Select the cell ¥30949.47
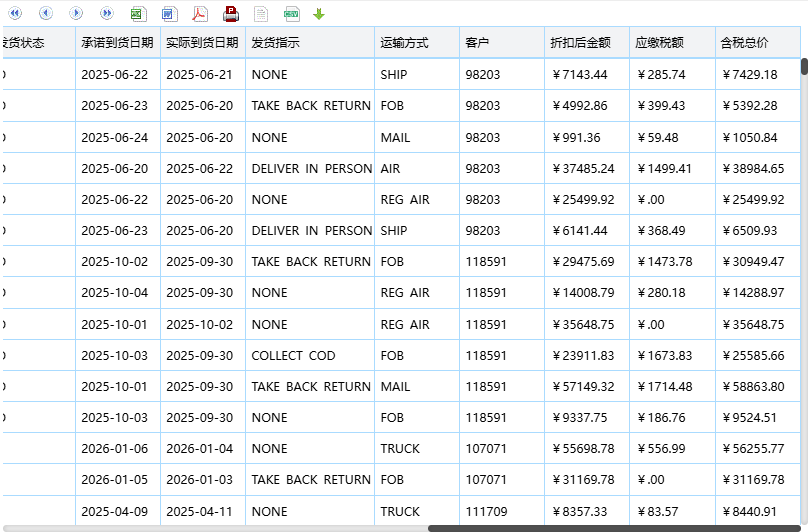Image resolution: width=808 pixels, height=532 pixels. pyautogui.click(x=758, y=261)
